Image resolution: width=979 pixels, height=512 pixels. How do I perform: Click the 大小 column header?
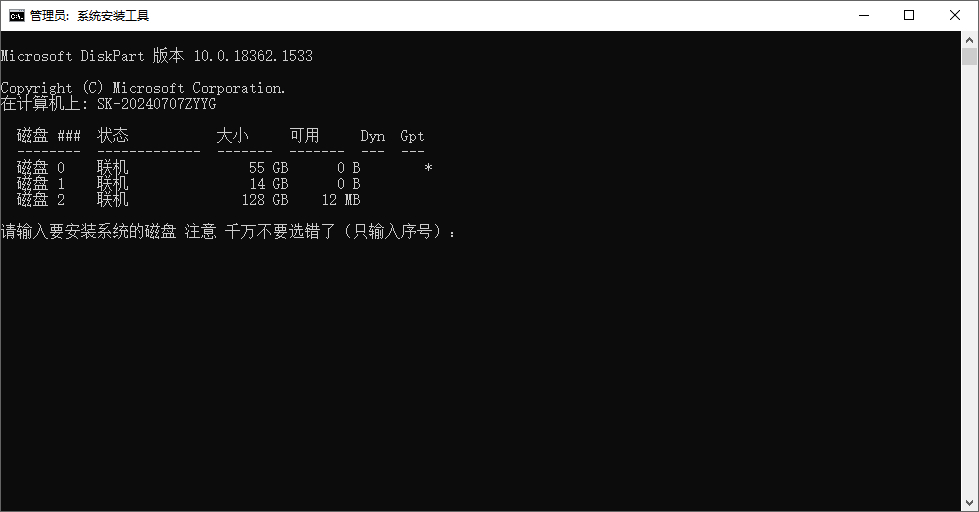pyautogui.click(x=232, y=135)
